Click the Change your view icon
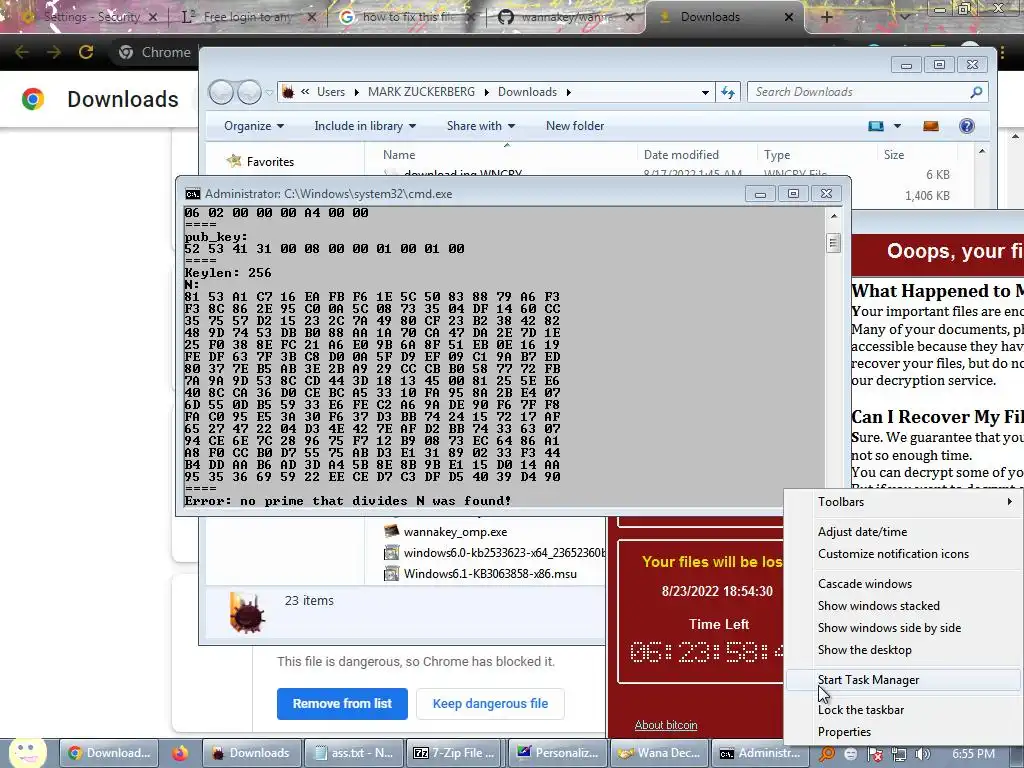The width and height of the screenshot is (1024, 768). pyautogui.click(x=876, y=126)
